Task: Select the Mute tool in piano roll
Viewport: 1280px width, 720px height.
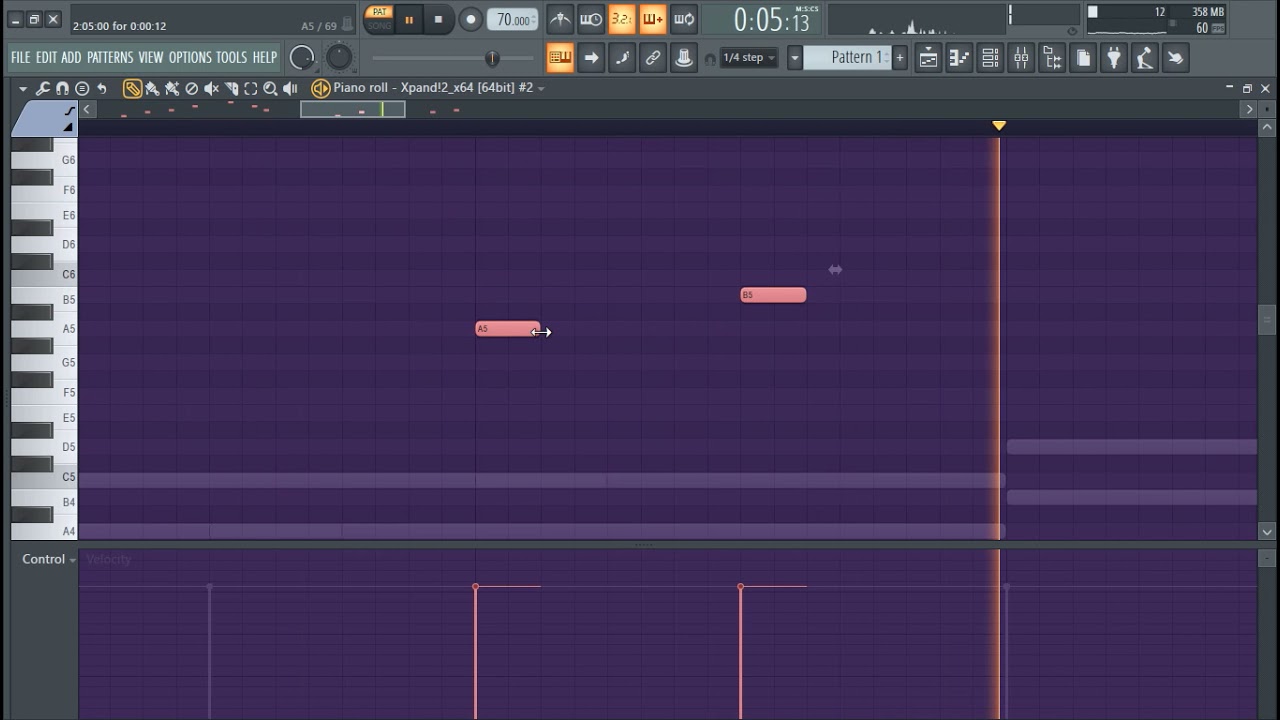Action: [211, 88]
